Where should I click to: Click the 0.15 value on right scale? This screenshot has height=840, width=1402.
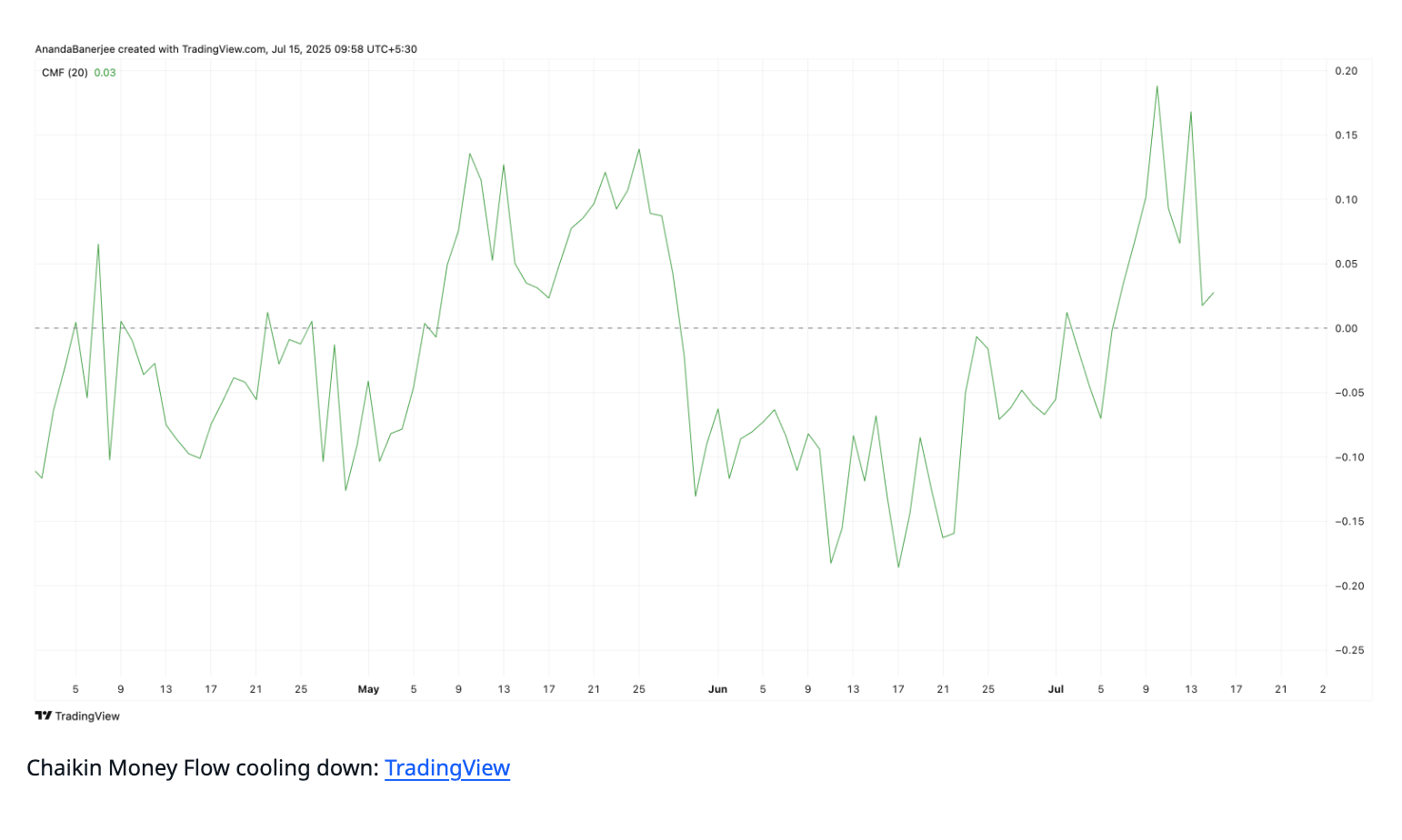pos(1346,135)
